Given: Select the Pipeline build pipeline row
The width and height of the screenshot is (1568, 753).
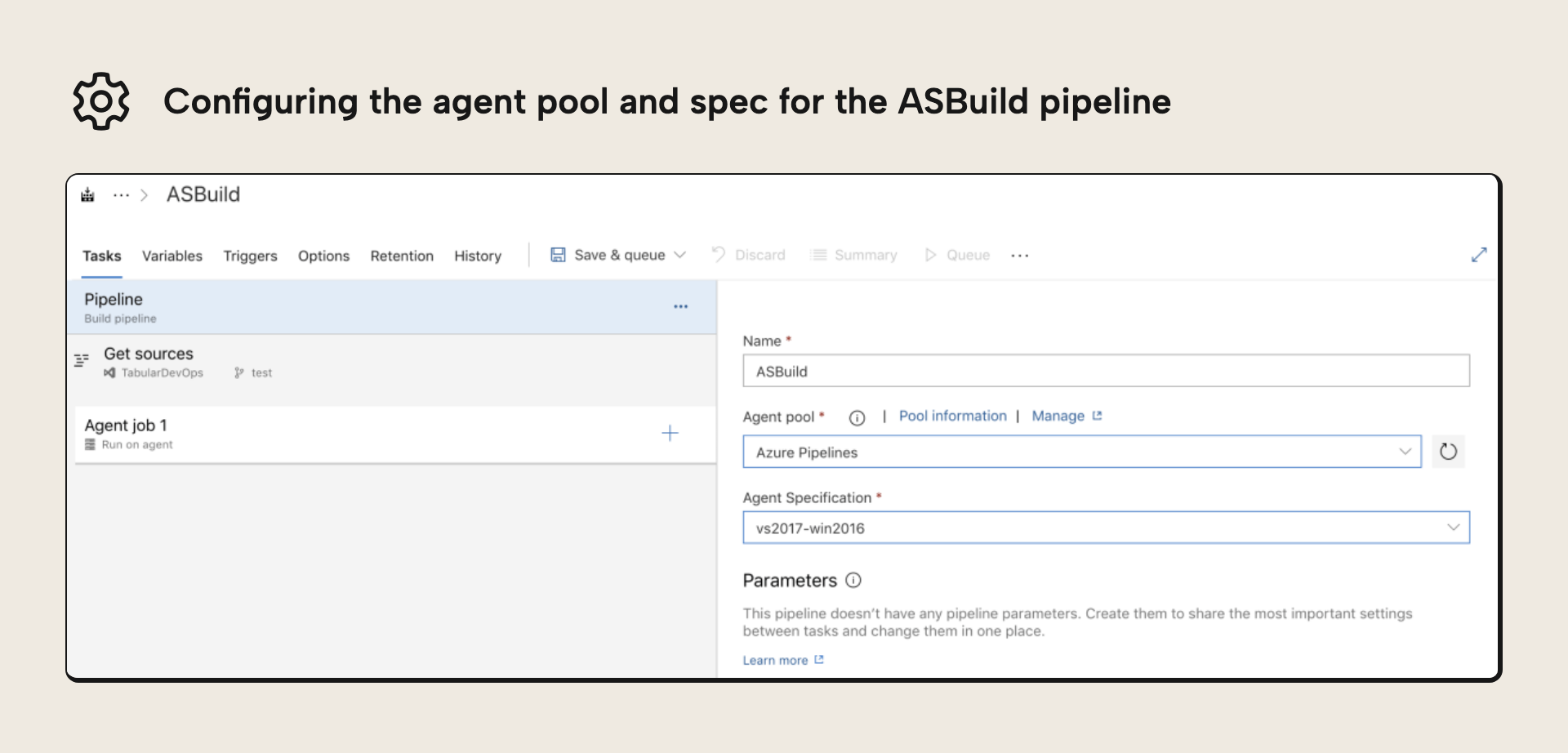Looking at the screenshot, I should (392, 307).
